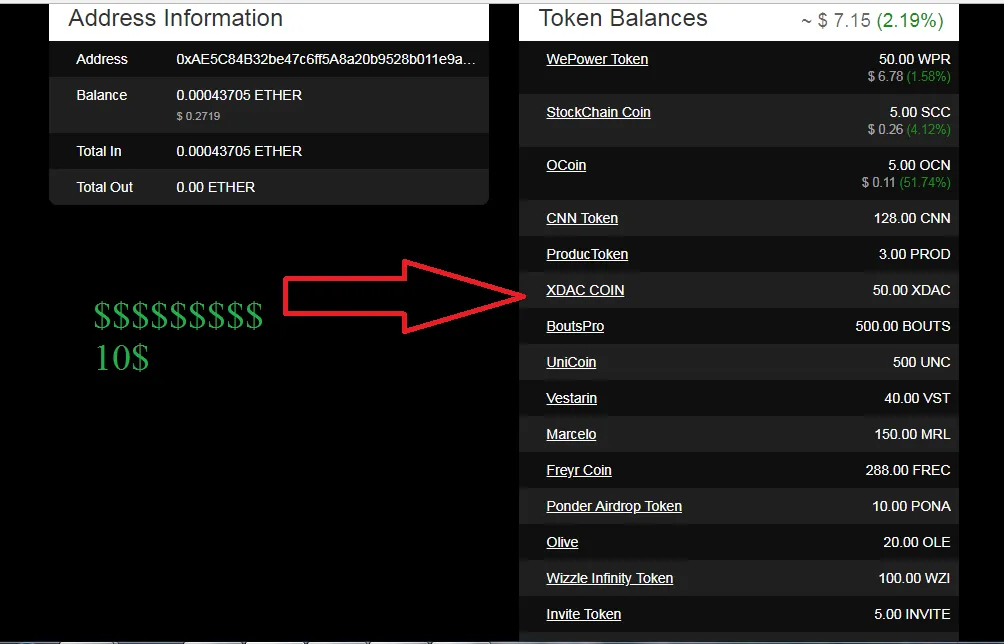Image resolution: width=1004 pixels, height=644 pixels.
Task: Select the 50.00 XDAC balance
Action: pyautogui.click(x=911, y=290)
